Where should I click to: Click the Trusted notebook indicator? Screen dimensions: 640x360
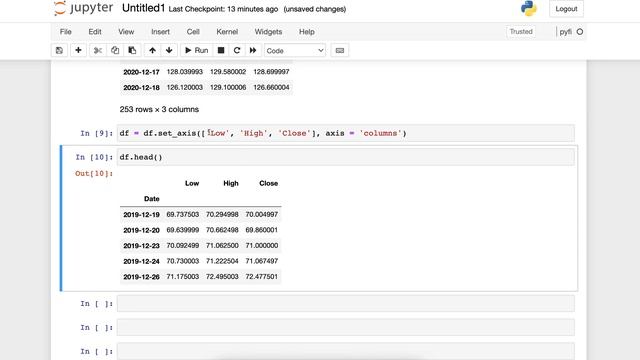point(521,31)
